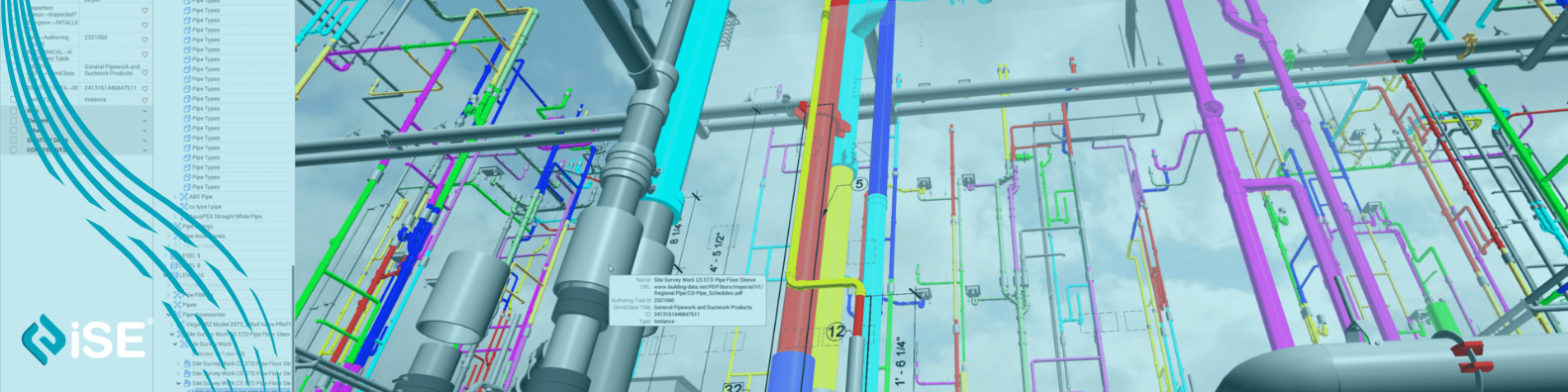The width and height of the screenshot is (1568, 392).
Task: Click callout tag 5 in the 3D view
Action: coord(858,184)
